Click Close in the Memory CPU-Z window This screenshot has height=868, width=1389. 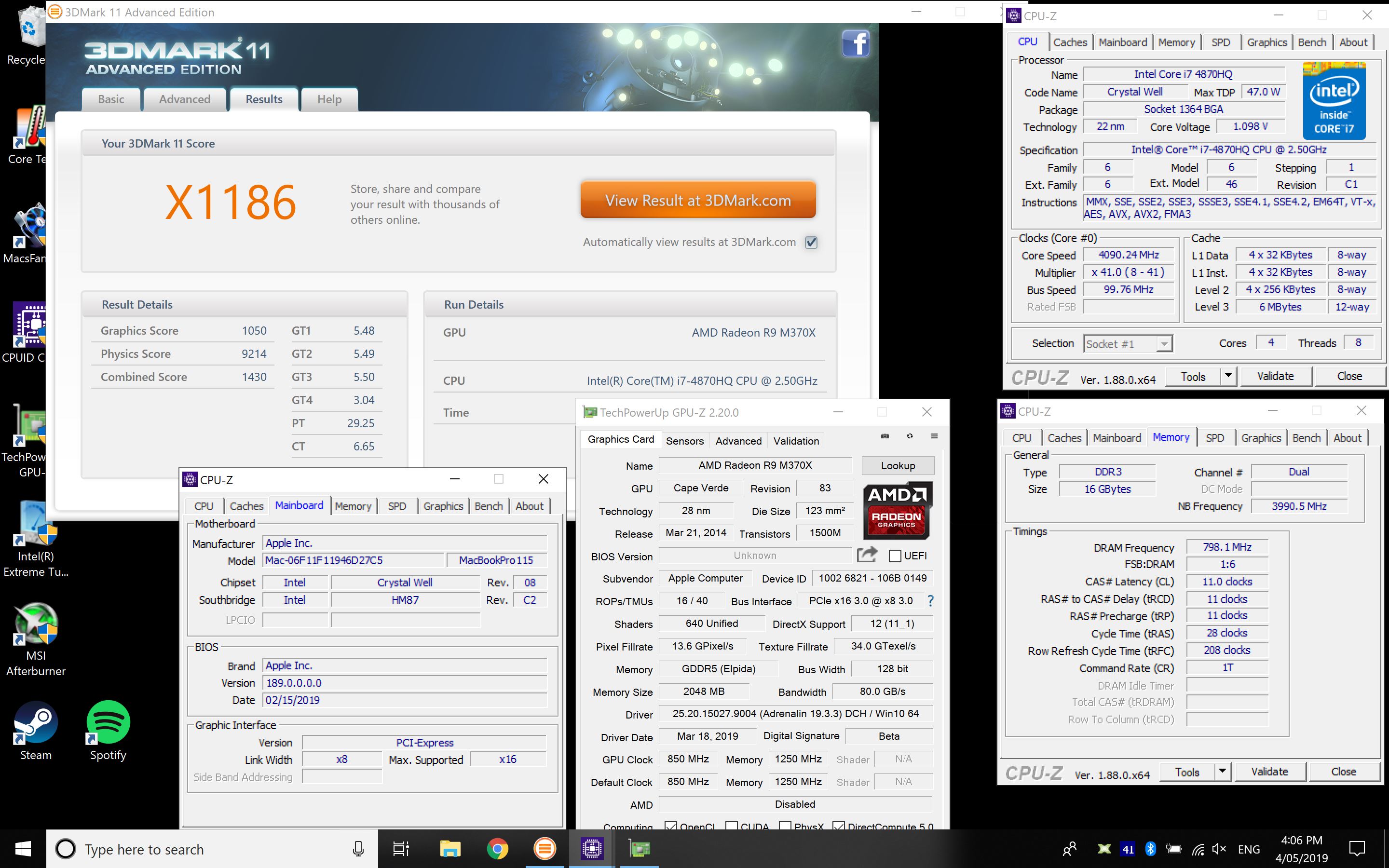point(1344,772)
